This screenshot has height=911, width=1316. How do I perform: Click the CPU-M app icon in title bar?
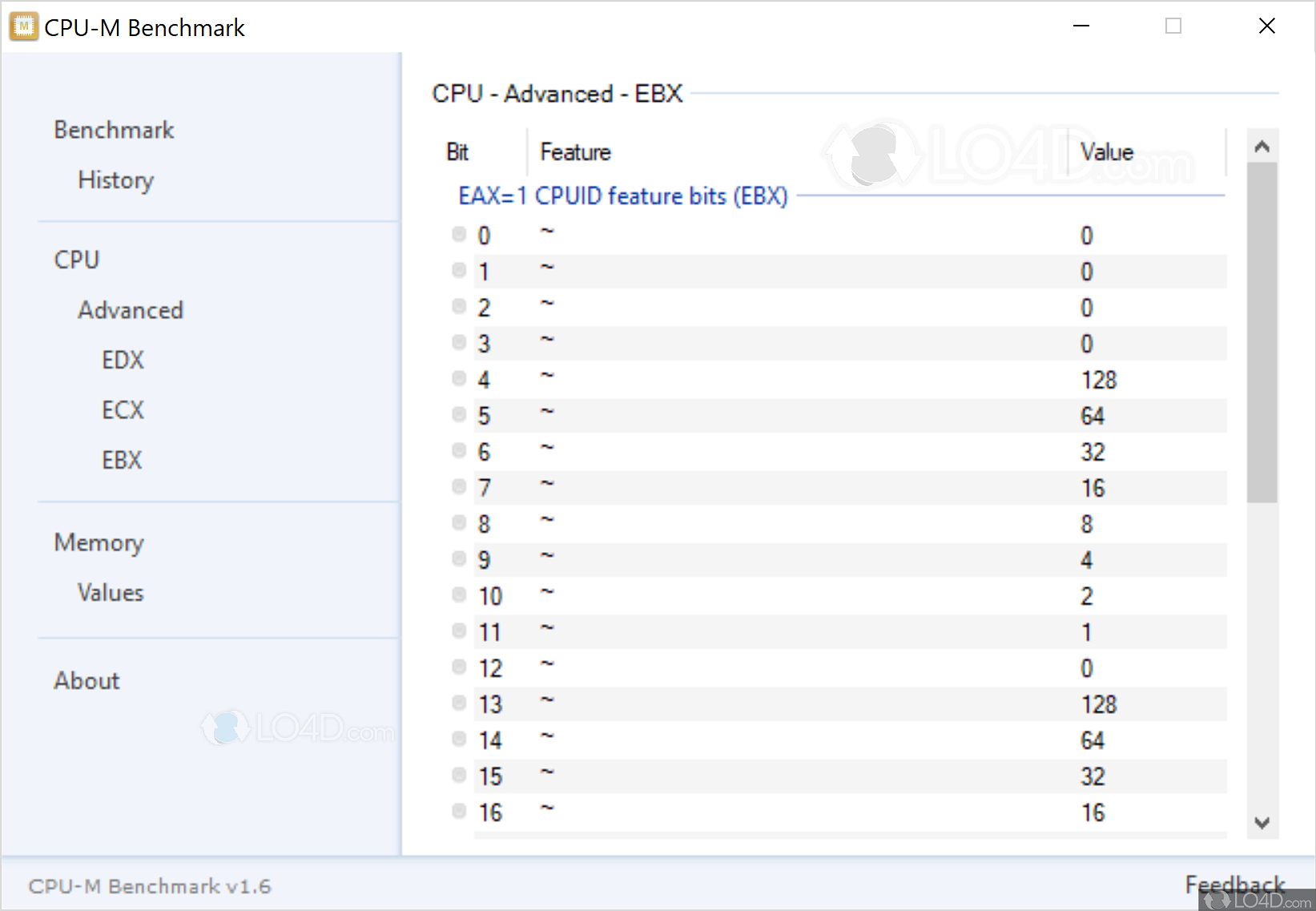point(23,26)
